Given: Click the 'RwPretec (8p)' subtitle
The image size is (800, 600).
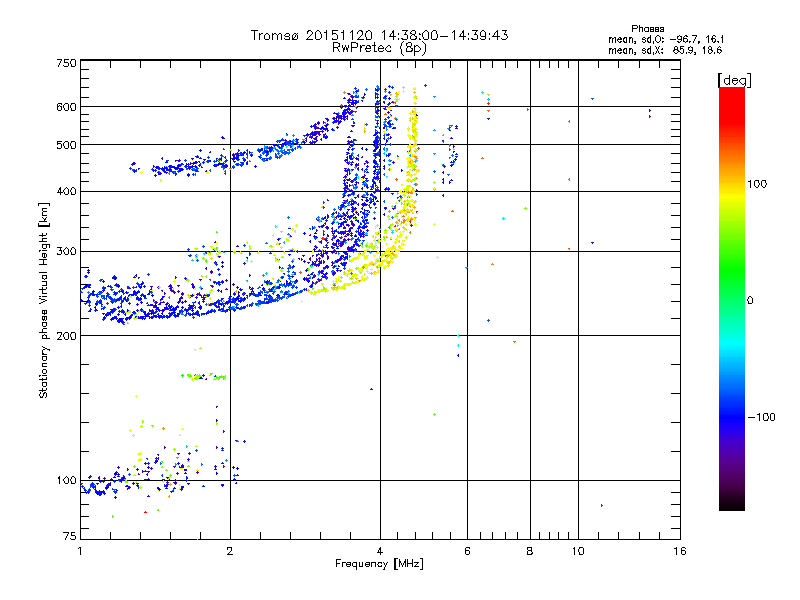Looking at the screenshot, I should [379, 48].
